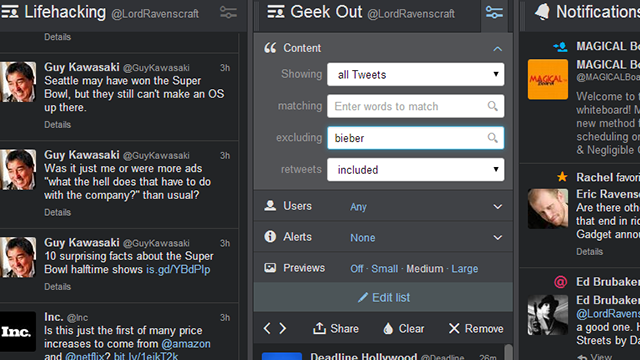640x360 pixels.
Task: Set Previews to Off
Action: click(357, 269)
